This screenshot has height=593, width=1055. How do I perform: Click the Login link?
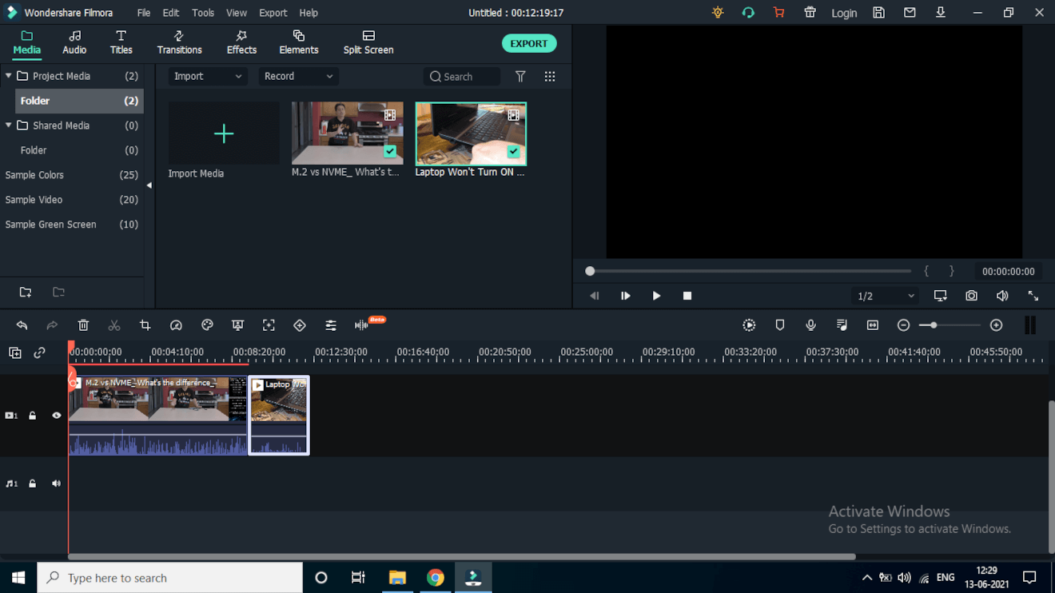coord(844,13)
